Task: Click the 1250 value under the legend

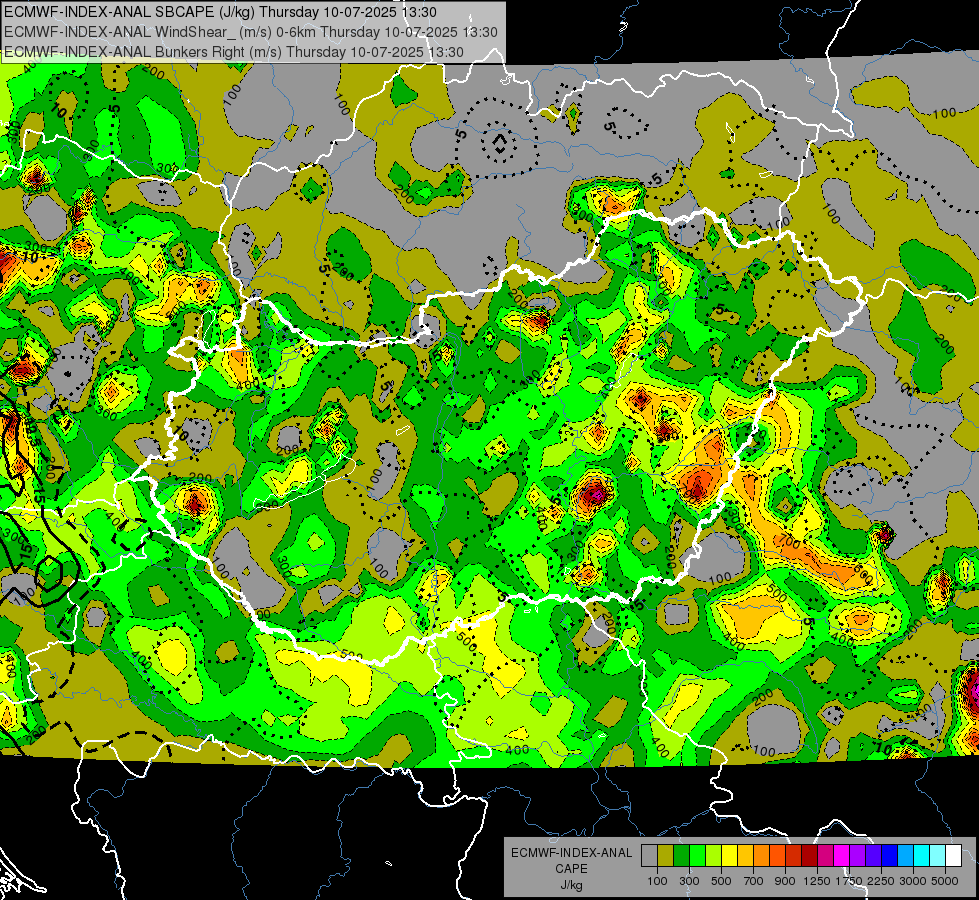Action: 817,881
